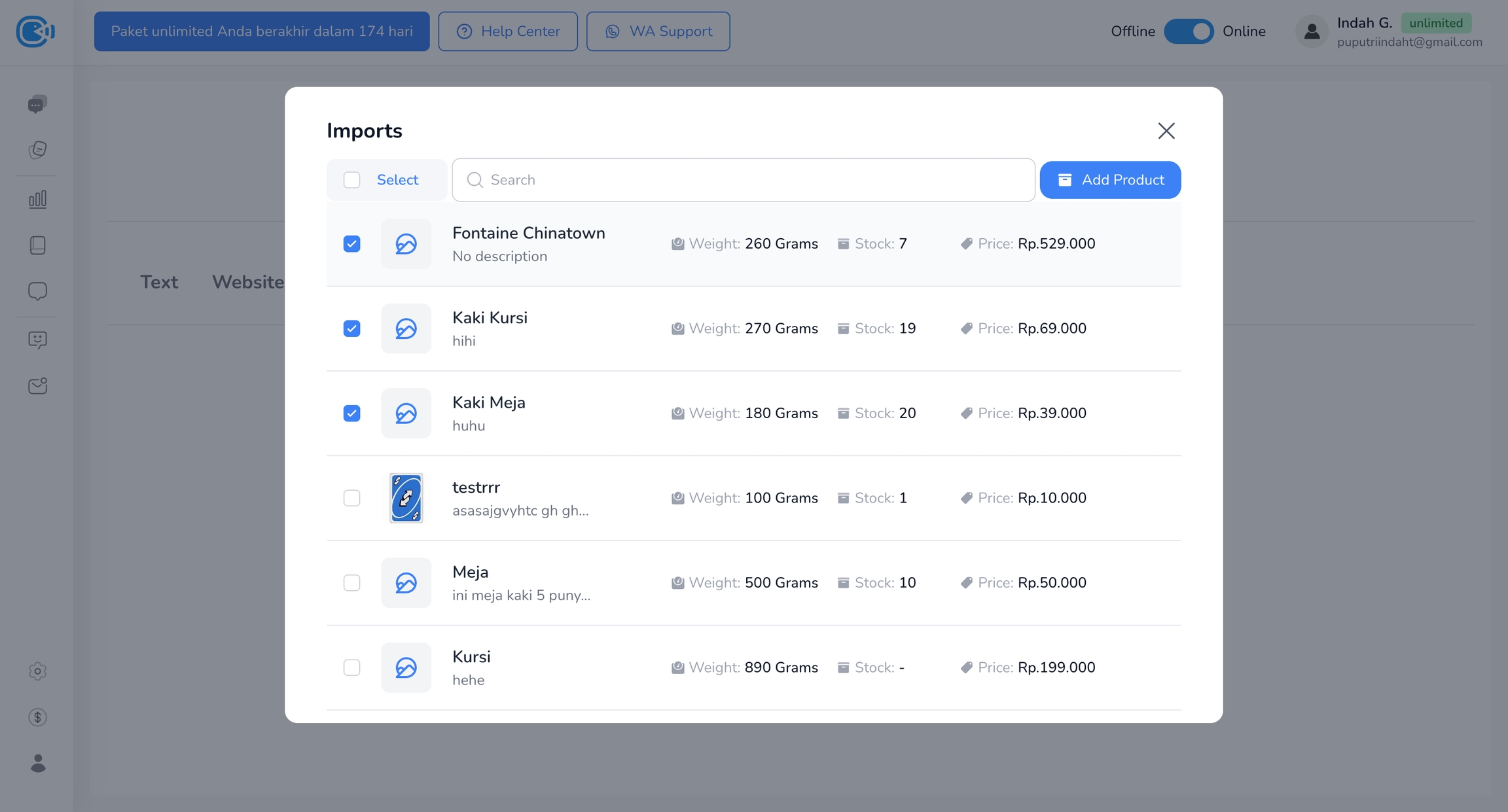Open the analytics bar chart sidebar icon

click(x=37, y=199)
